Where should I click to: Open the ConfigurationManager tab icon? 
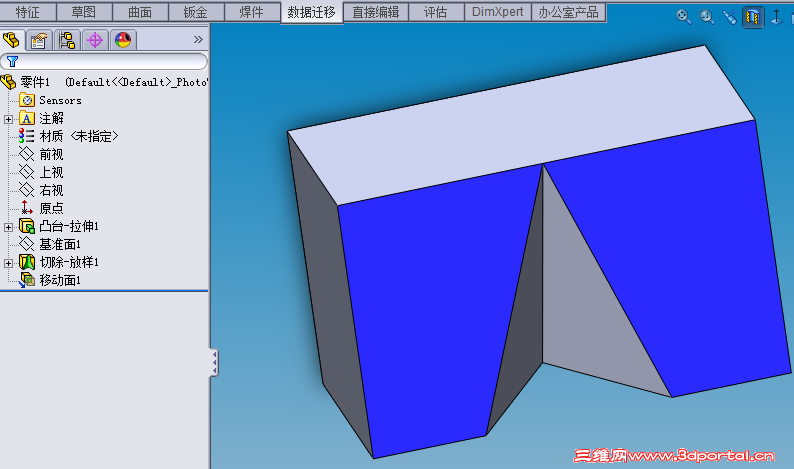pyautogui.click(x=67, y=40)
